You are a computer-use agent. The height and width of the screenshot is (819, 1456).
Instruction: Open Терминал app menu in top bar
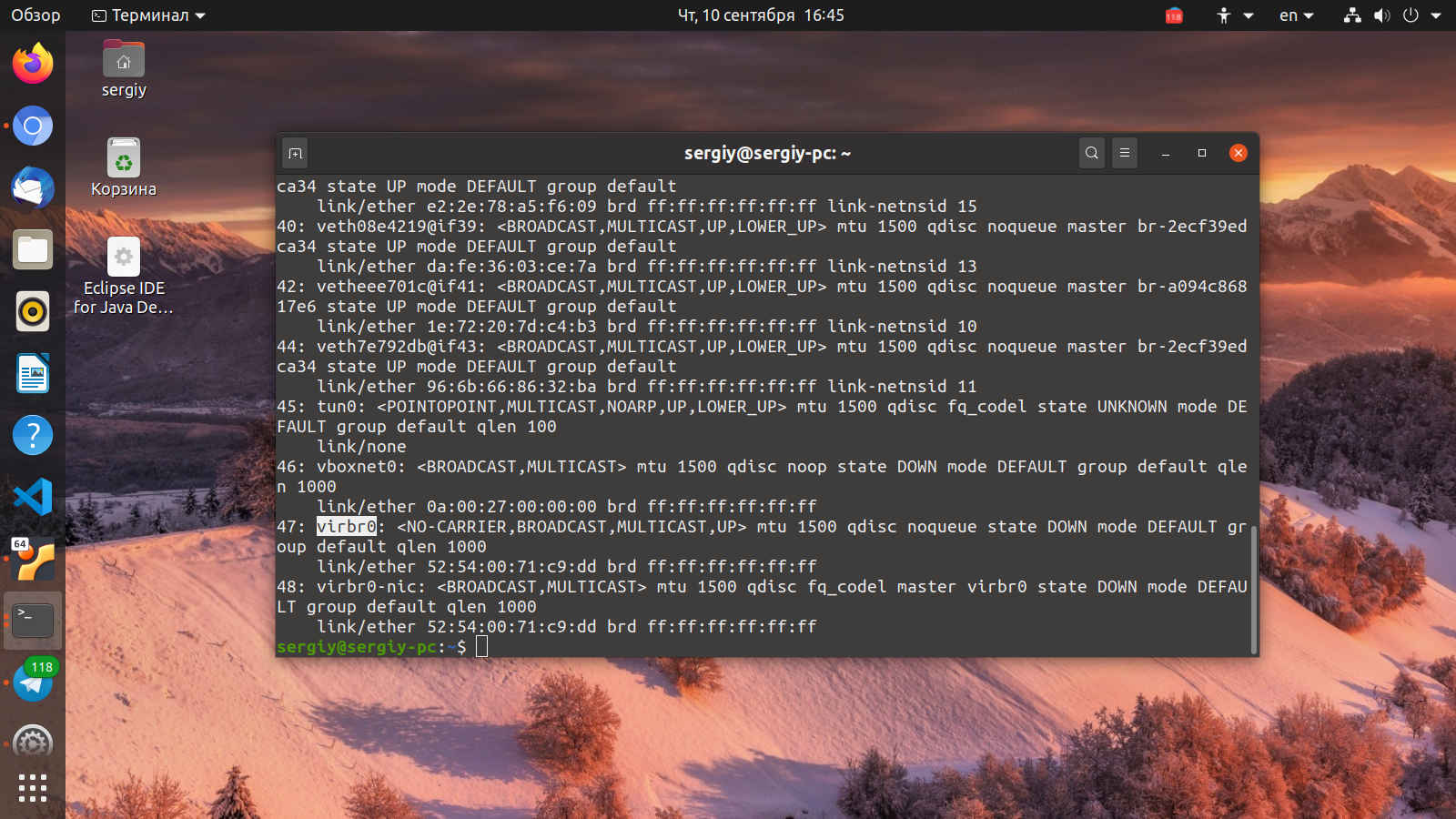(x=149, y=15)
